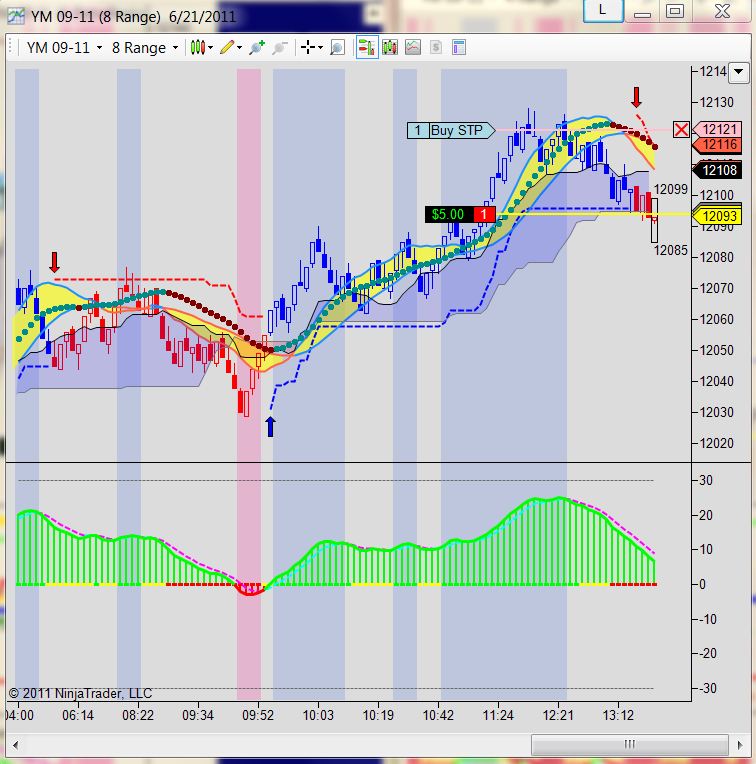This screenshot has width=756, height=764.
Task: Click the scrollbar left arrow
Action: click(16, 745)
